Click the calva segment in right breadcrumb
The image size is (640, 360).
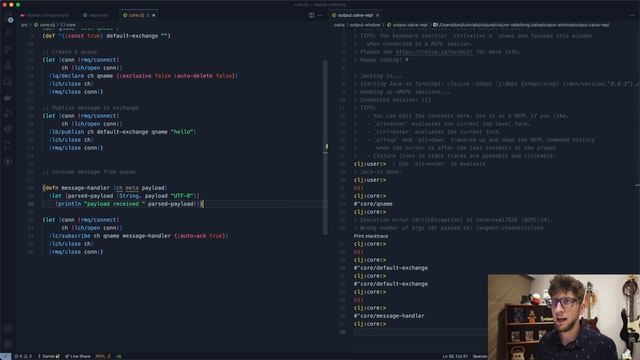(x=339, y=25)
